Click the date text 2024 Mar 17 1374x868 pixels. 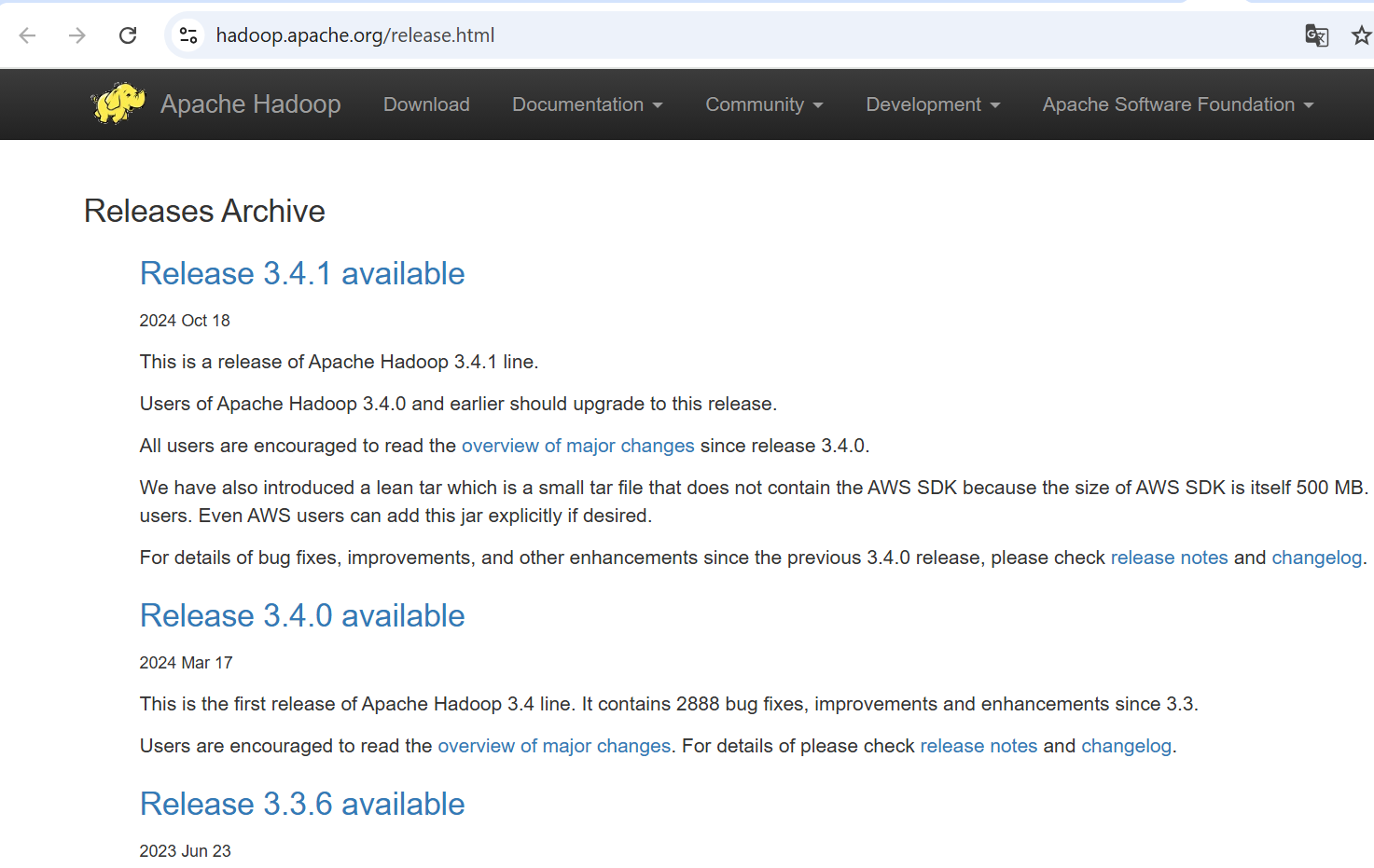(186, 663)
